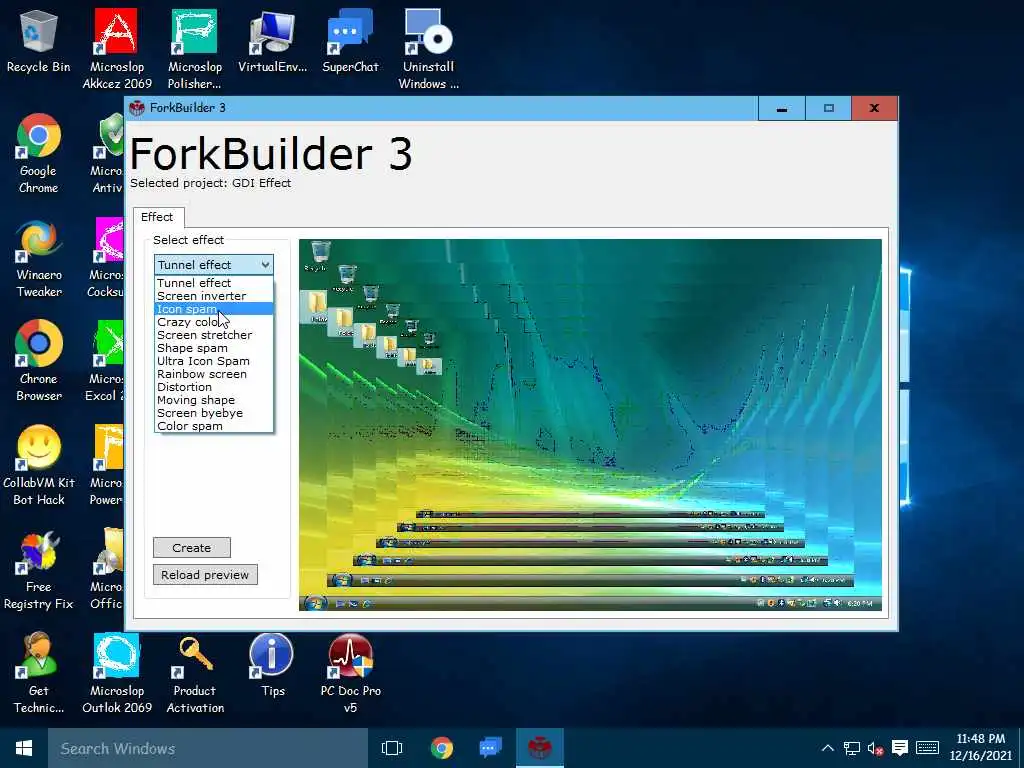
Task: Open the touch keyboard tray icon
Action: 927,748
